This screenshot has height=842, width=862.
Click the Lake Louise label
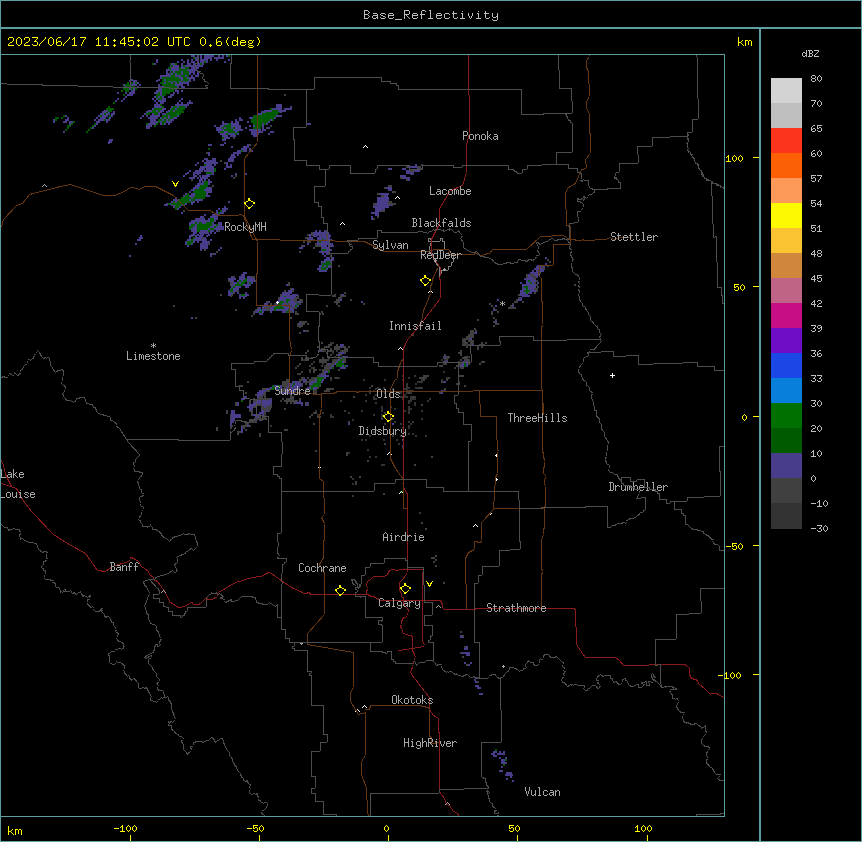(18, 484)
